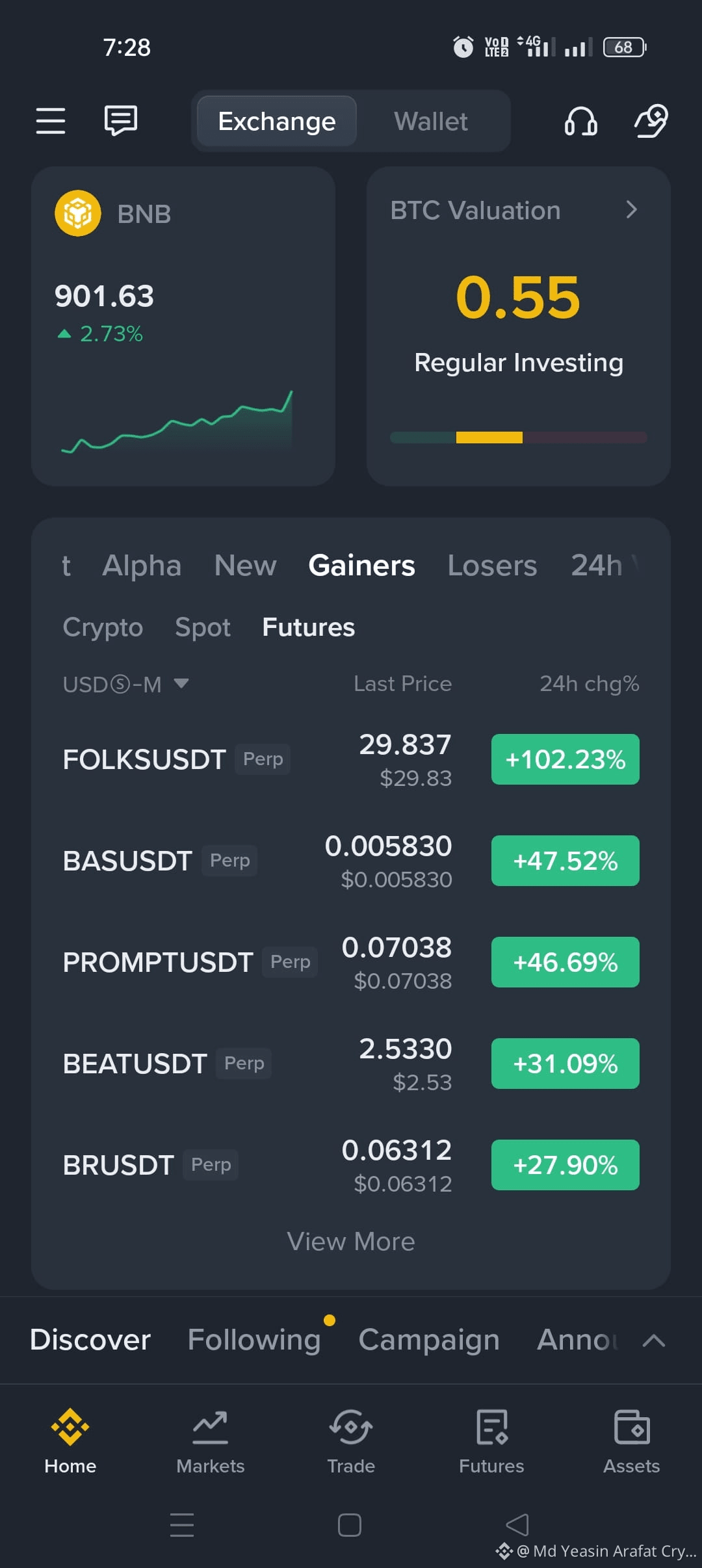The image size is (702, 1568).
Task: Tap the customer support headset icon
Action: [x=580, y=121]
